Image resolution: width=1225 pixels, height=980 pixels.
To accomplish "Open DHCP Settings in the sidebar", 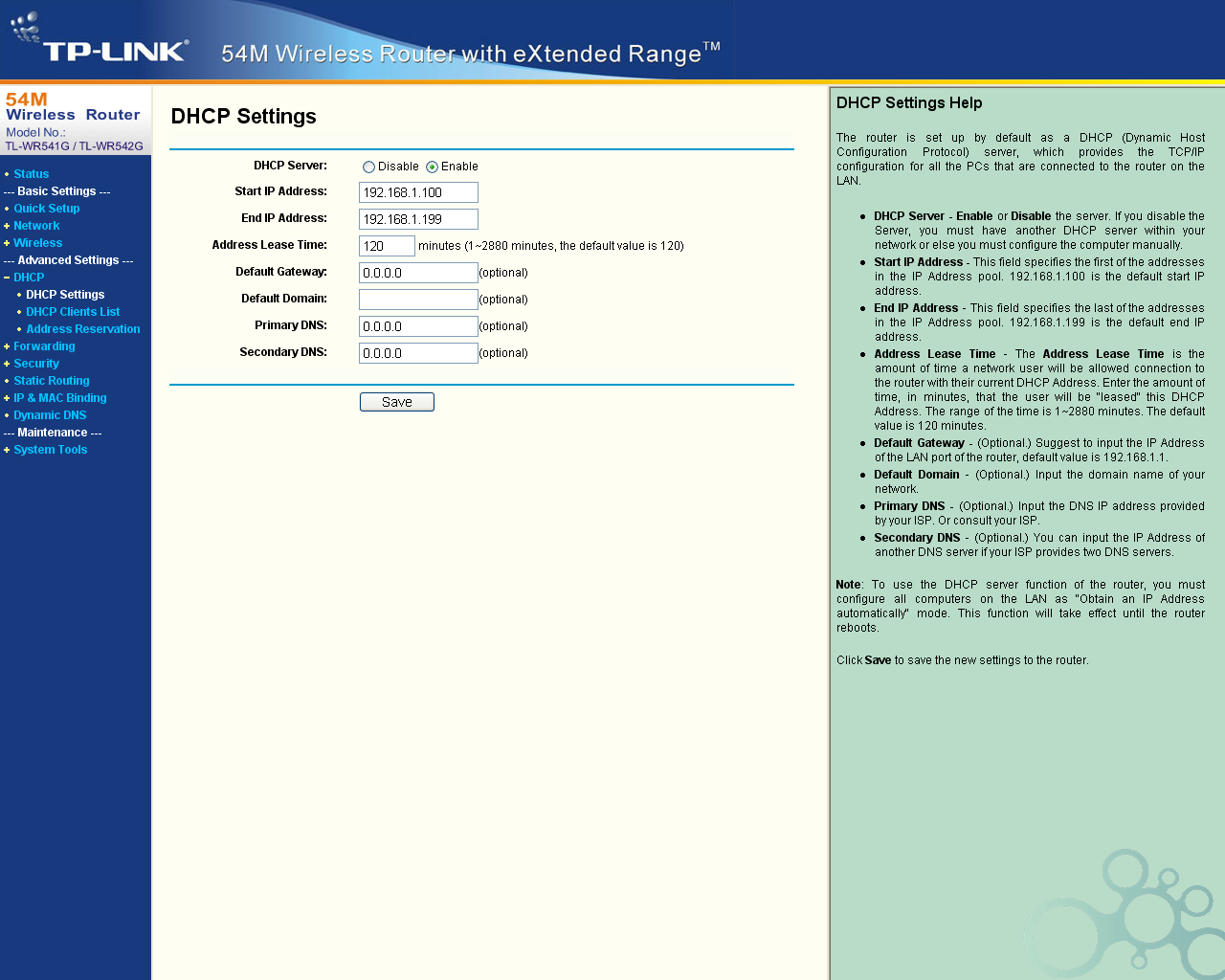I will (65, 295).
